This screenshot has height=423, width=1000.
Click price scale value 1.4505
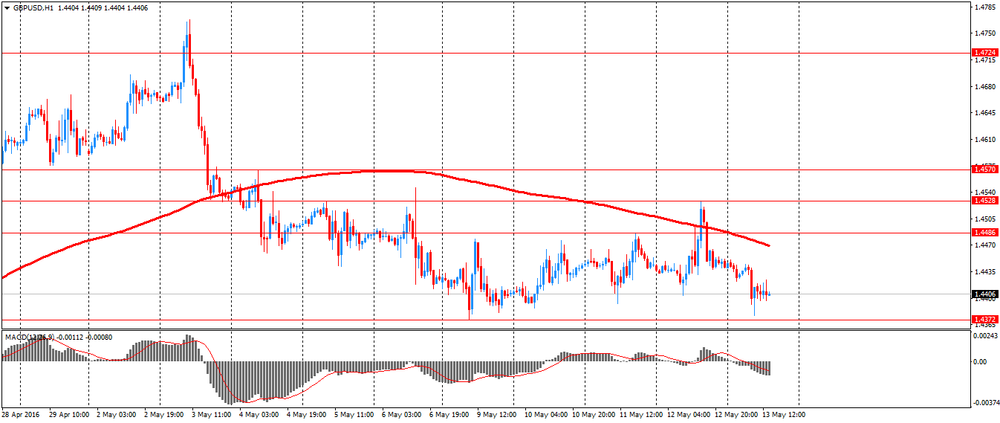pyautogui.click(x=983, y=218)
